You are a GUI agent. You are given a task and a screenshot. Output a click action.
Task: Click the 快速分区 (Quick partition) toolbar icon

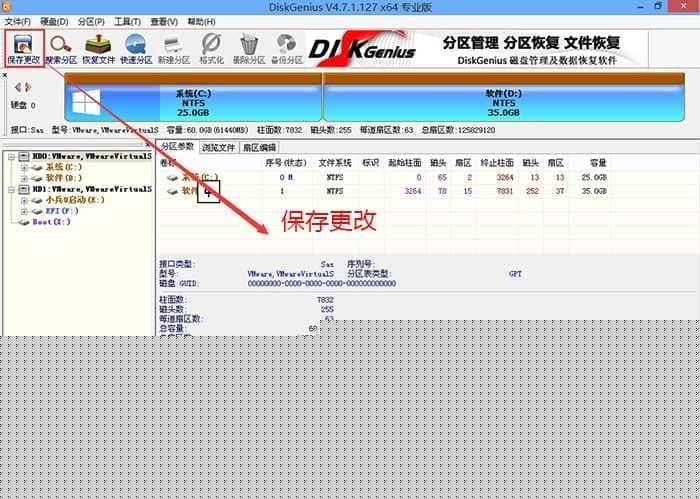pyautogui.click(x=136, y=49)
